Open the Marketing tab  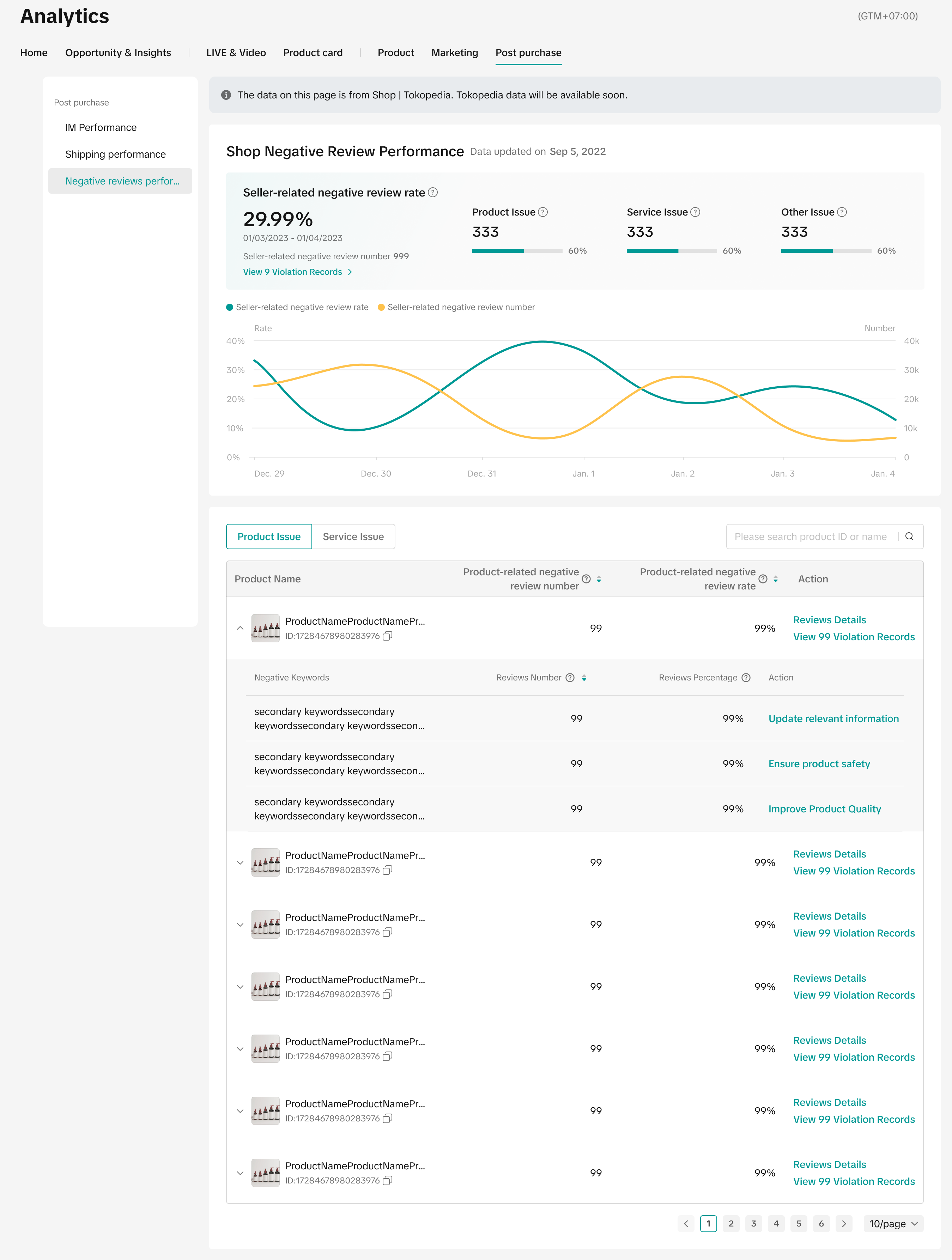click(454, 53)
